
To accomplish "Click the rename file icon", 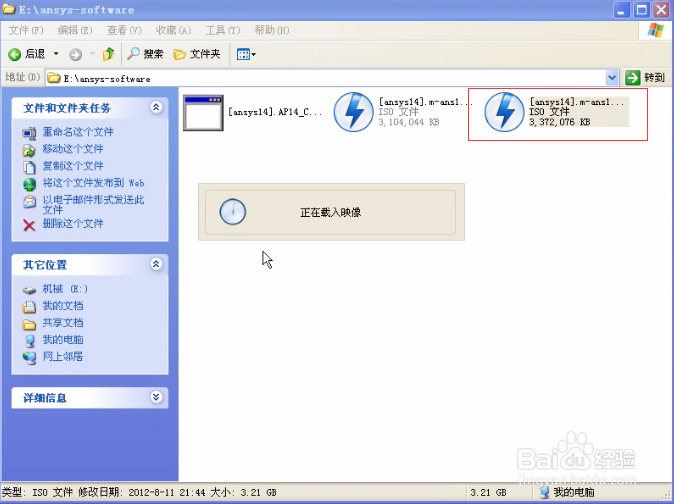I will coord(29,133).
